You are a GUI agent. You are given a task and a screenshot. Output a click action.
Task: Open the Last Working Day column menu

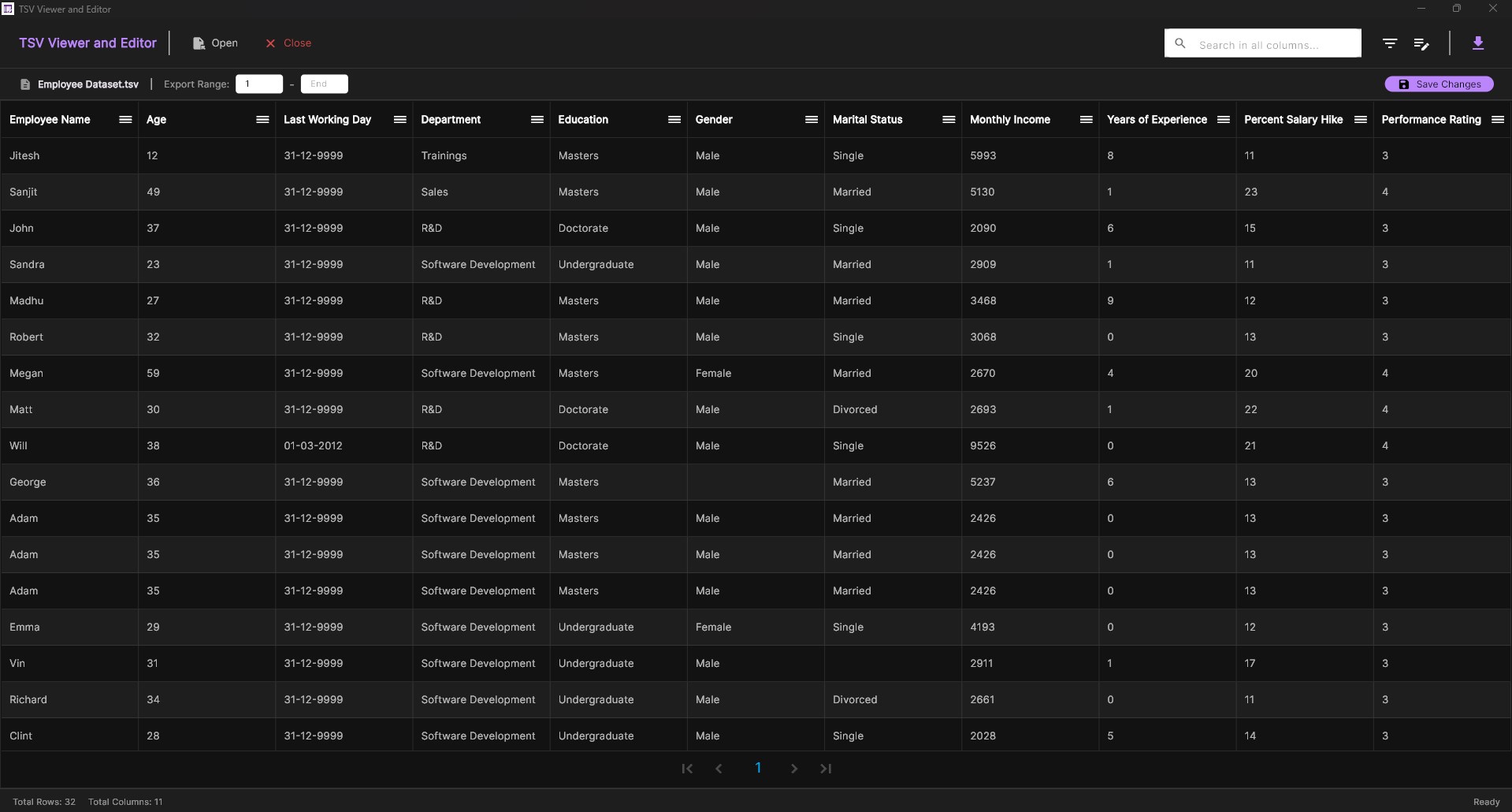coord(399,120)
